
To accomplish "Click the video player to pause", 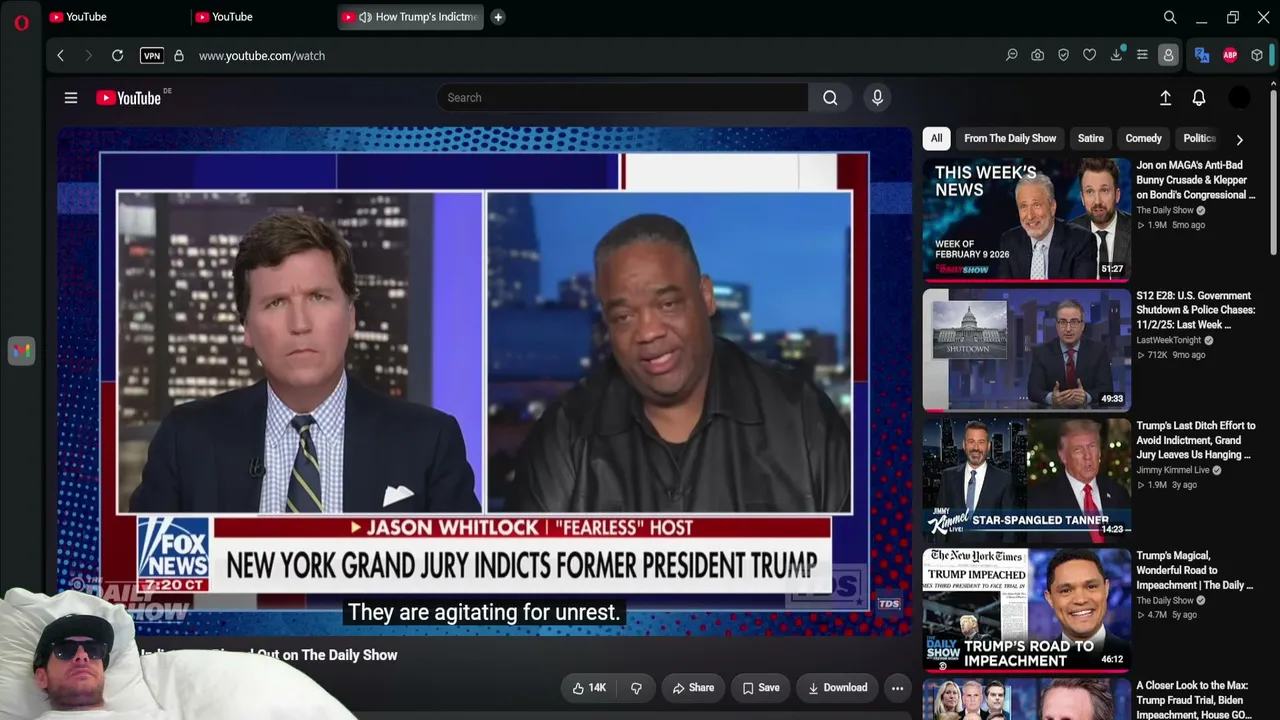I will pyautogui.click(x=484, y=380).
